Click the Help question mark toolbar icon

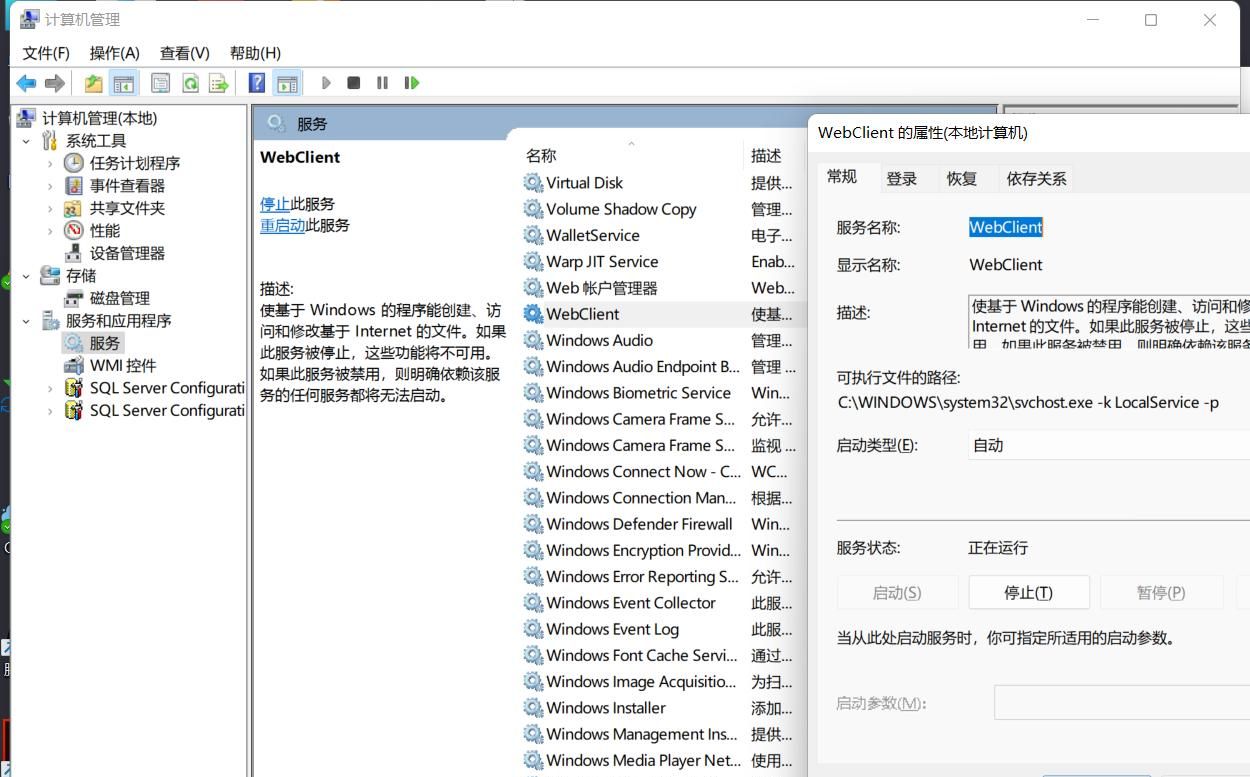point(256,83)
